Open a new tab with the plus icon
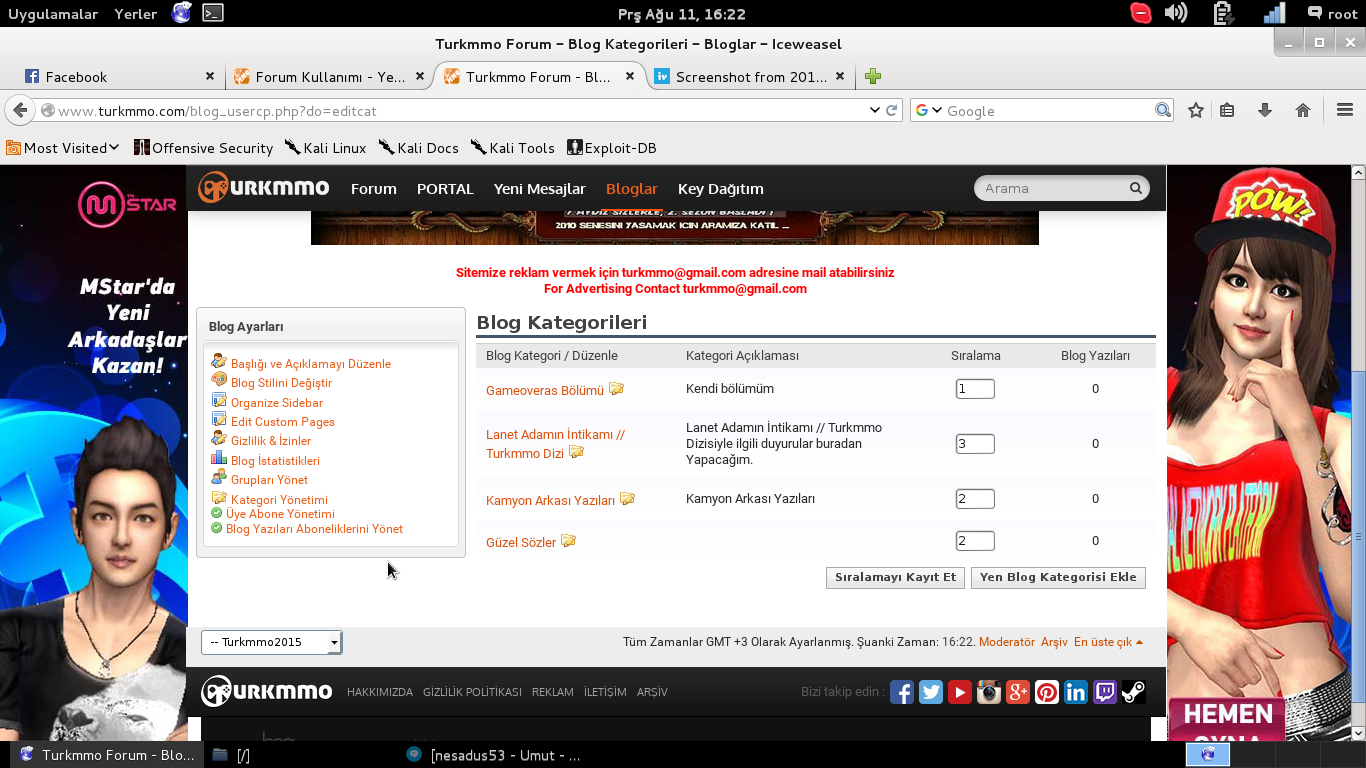Viewport: 1366px width, 768px height. pyautogui.click(x=873, y=76)
